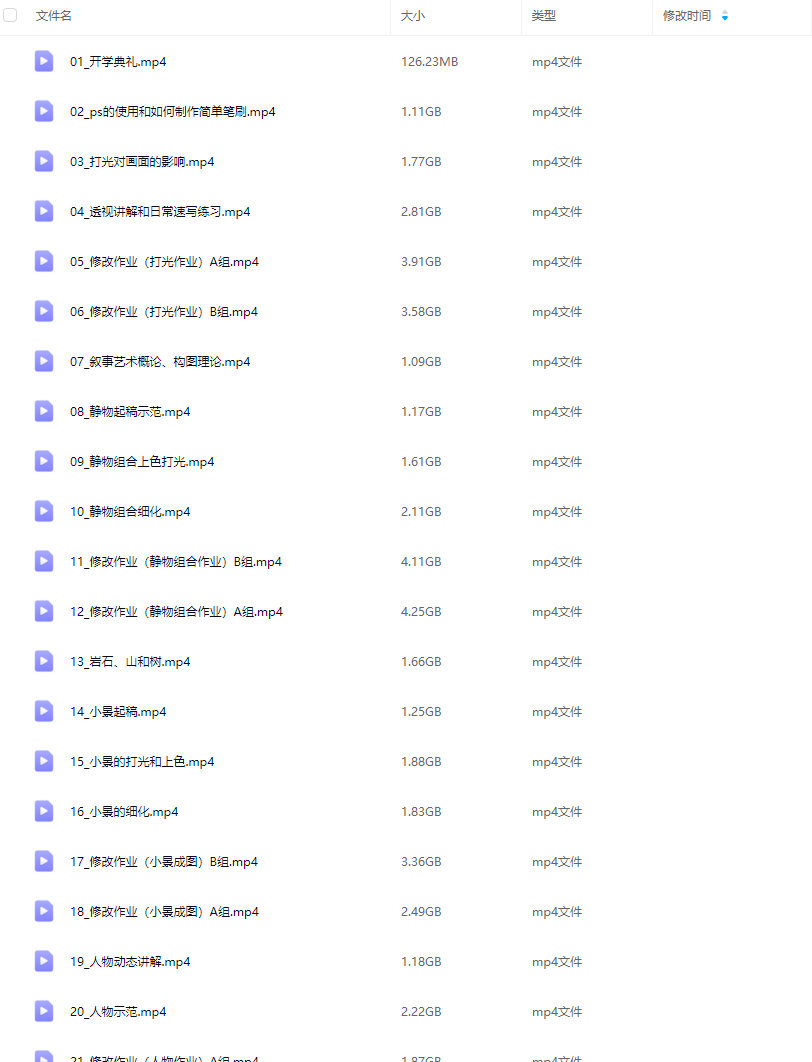Click video icon for 01_开学典礼.mp4
812x1062 pixels.
[44, 61]
